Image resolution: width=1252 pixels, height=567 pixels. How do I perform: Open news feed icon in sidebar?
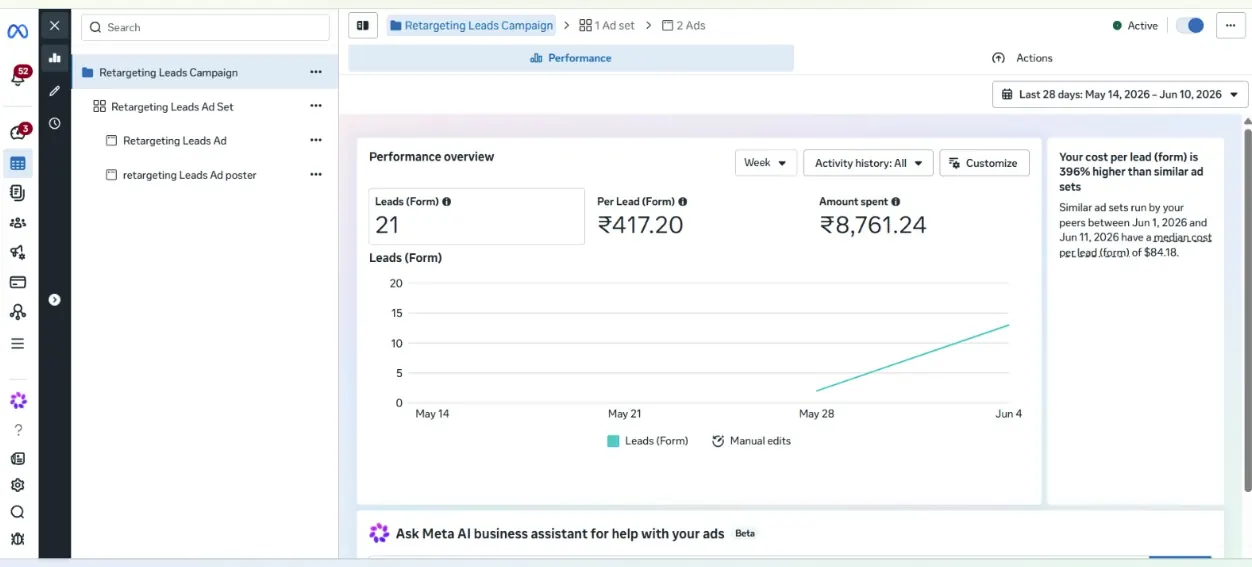[17, 459]
